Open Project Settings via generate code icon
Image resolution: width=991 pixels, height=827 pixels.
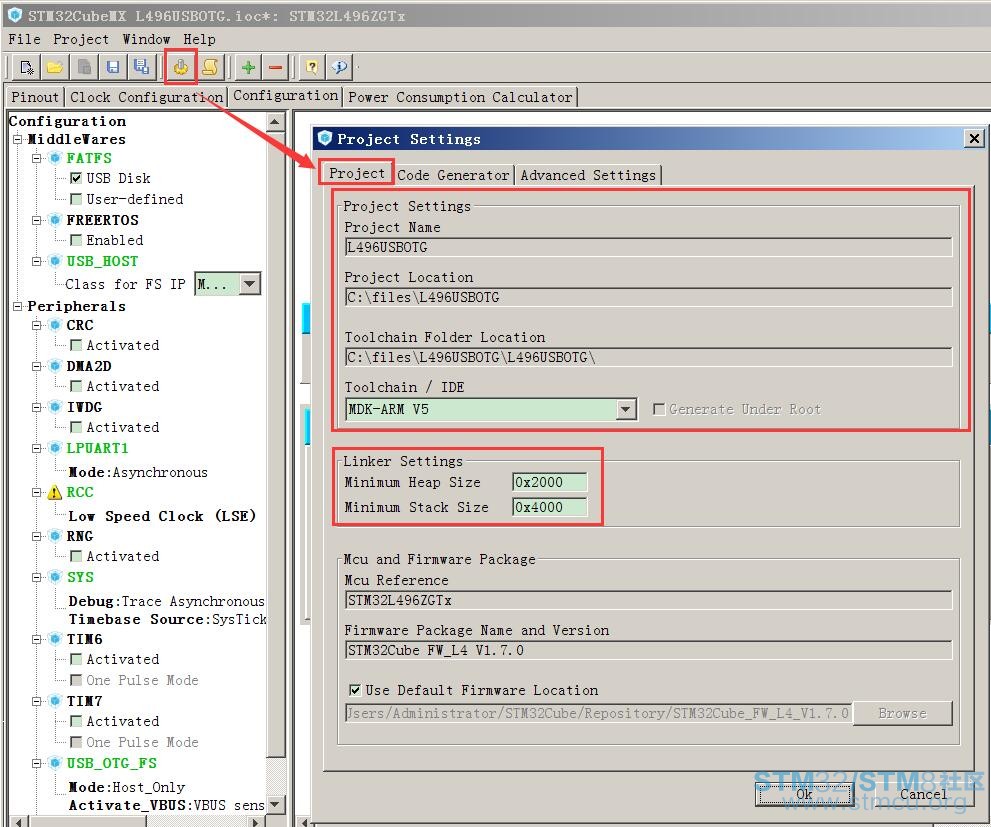tap(181, 67)
